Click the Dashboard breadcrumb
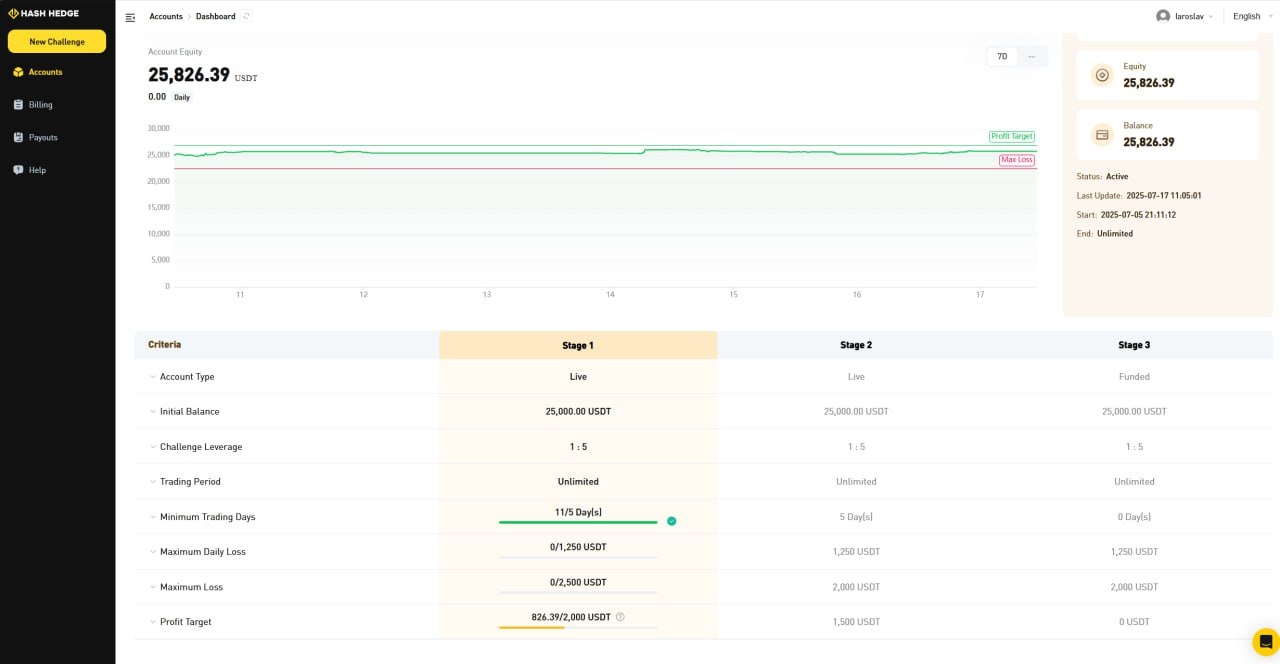This screenshot has height=664, width=1280. coord(216,17)
